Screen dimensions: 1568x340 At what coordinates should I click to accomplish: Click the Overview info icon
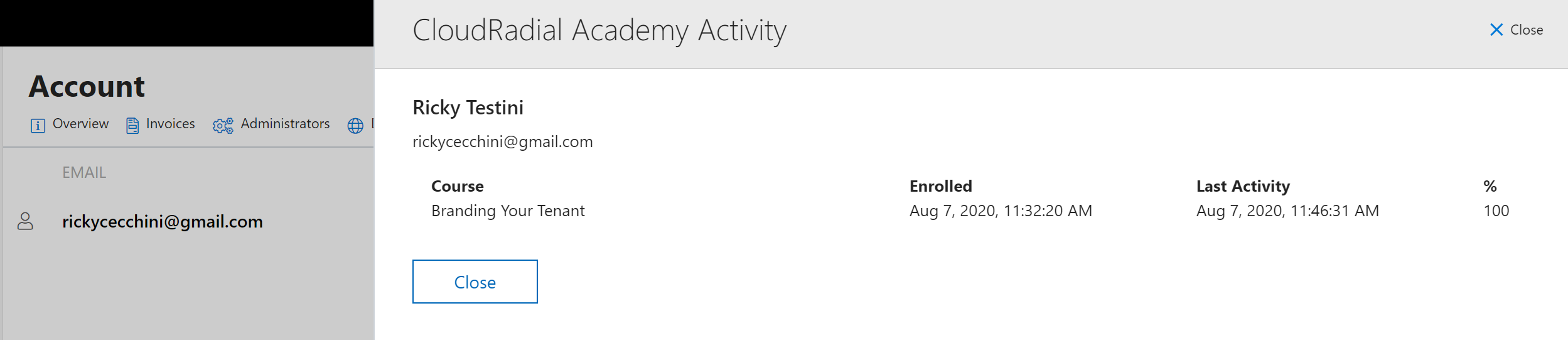pyautogui.click(x=38, y=126)
